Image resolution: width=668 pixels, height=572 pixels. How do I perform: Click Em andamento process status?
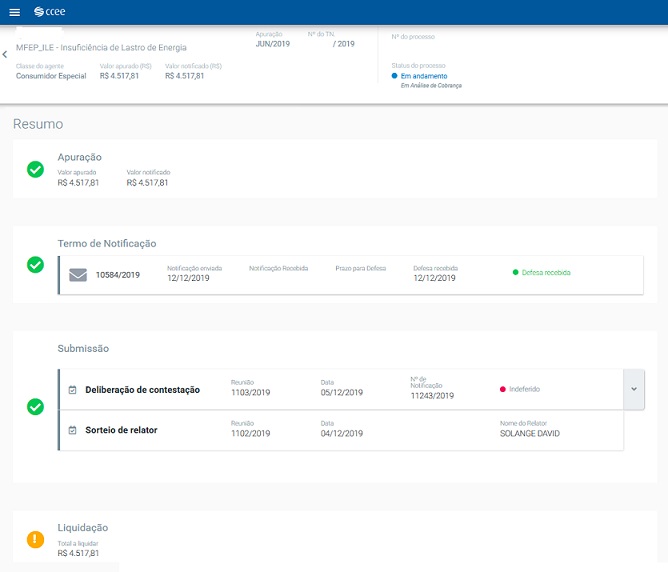click(423, 76)
